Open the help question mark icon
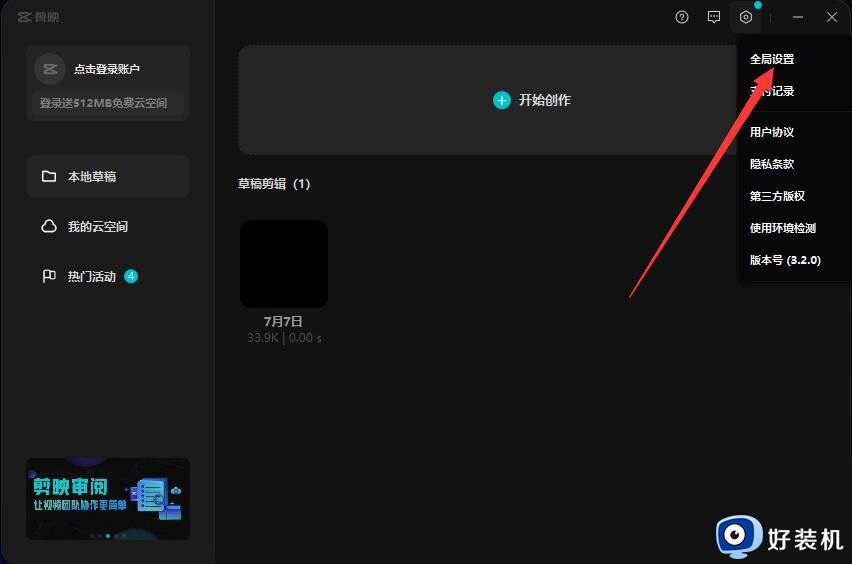 681,17
